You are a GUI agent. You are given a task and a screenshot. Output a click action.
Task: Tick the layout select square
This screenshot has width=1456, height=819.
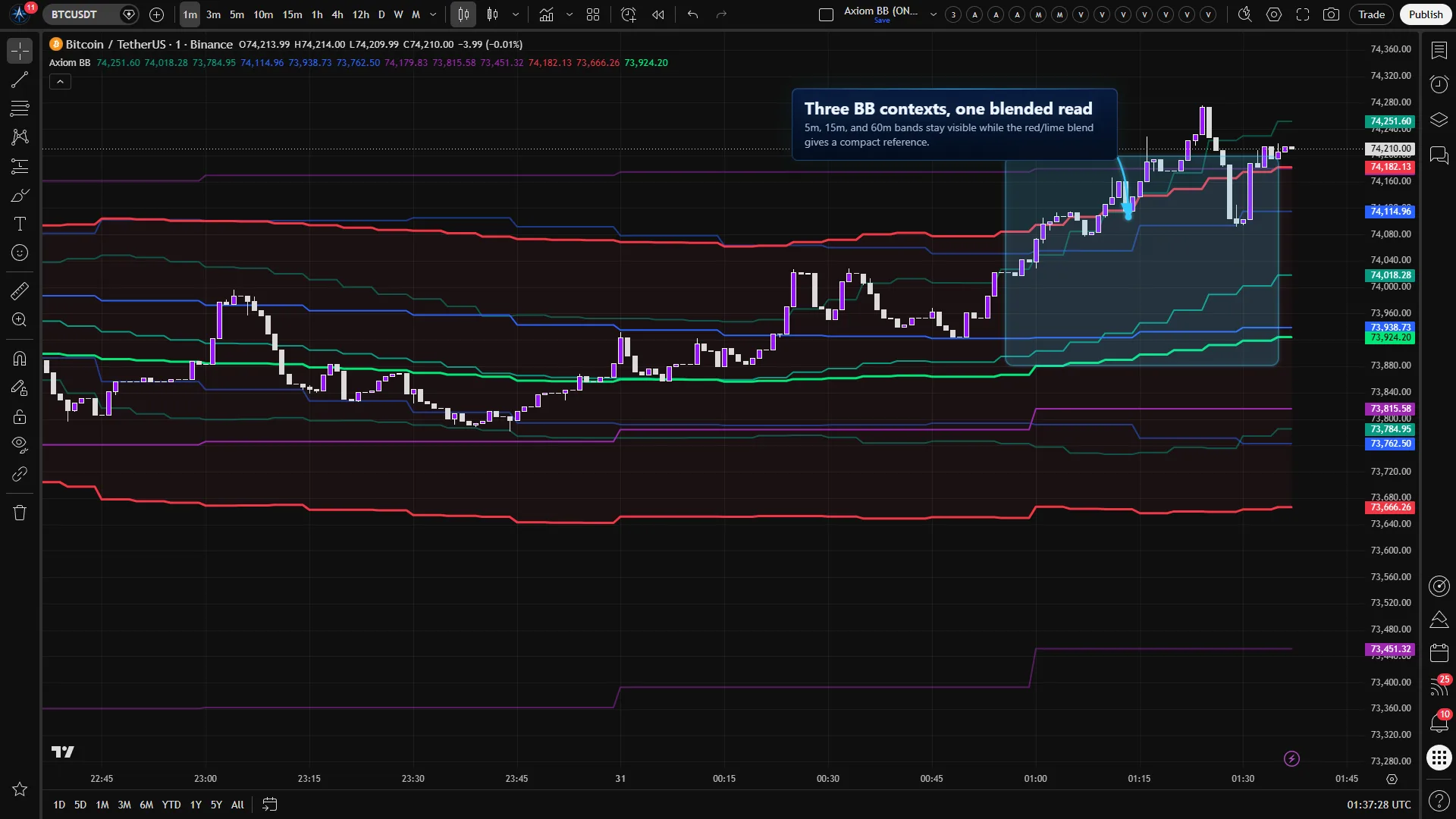coord(827,14)
